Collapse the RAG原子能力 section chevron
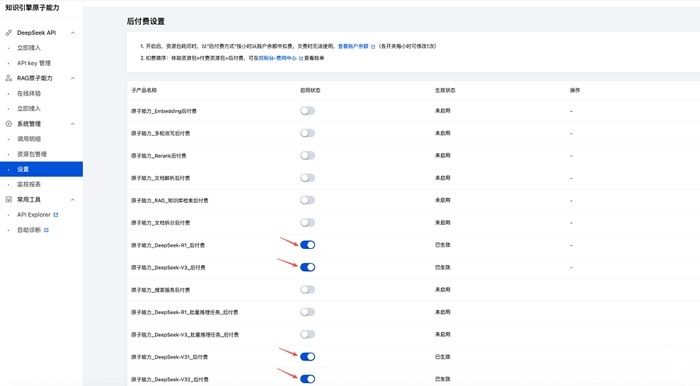The width and height of the screenshot is (700, 386). 73,78
